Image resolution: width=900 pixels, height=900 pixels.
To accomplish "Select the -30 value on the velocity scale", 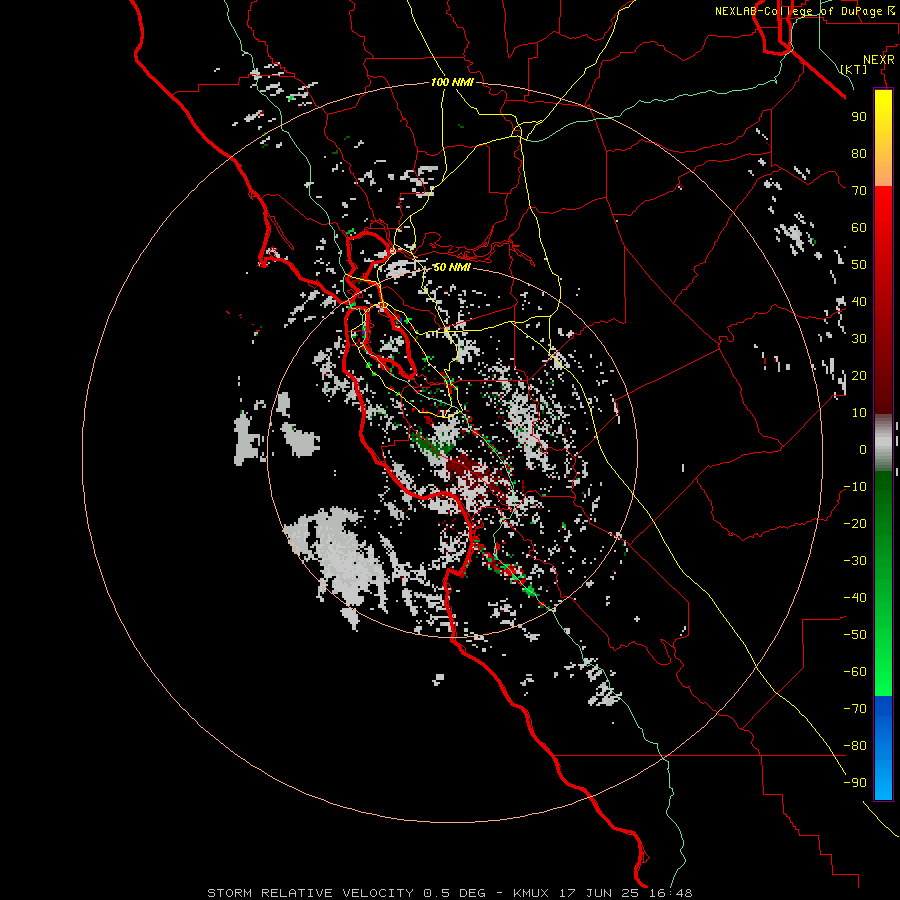I will pyautogui.click(x=855, y=561).
